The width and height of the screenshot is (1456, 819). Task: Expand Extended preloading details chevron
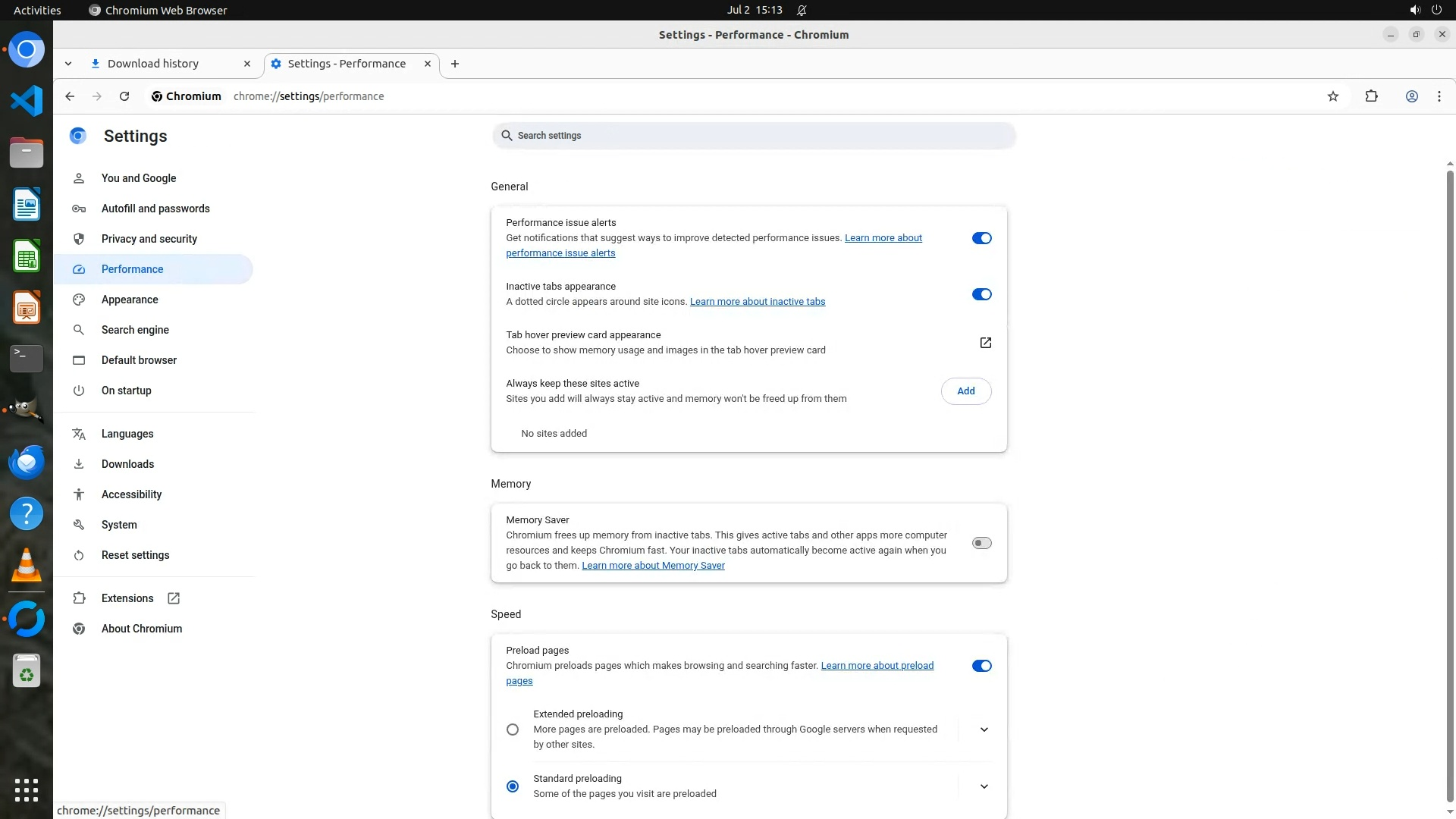coord(984,730)
